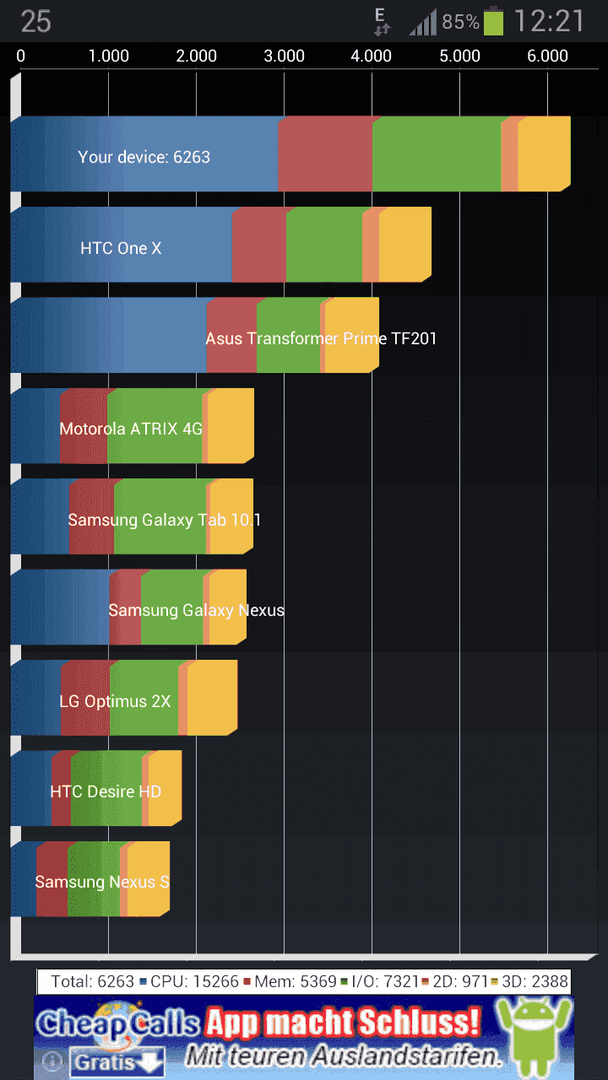Select the Motorola ATRIX 4G bar label
The width and height of the screenshot is (608, 1080).
pos(131,429)
